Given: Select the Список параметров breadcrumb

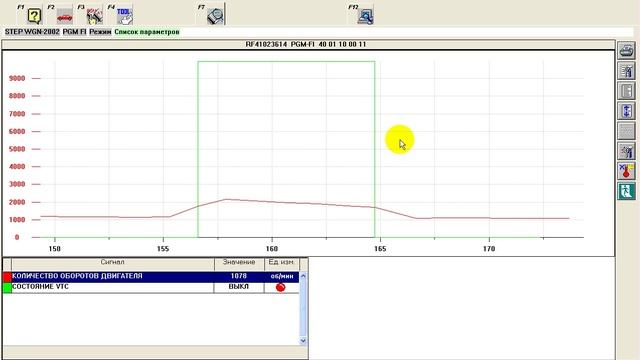Looking at the screenshot, I should click(x=147, y=32).
